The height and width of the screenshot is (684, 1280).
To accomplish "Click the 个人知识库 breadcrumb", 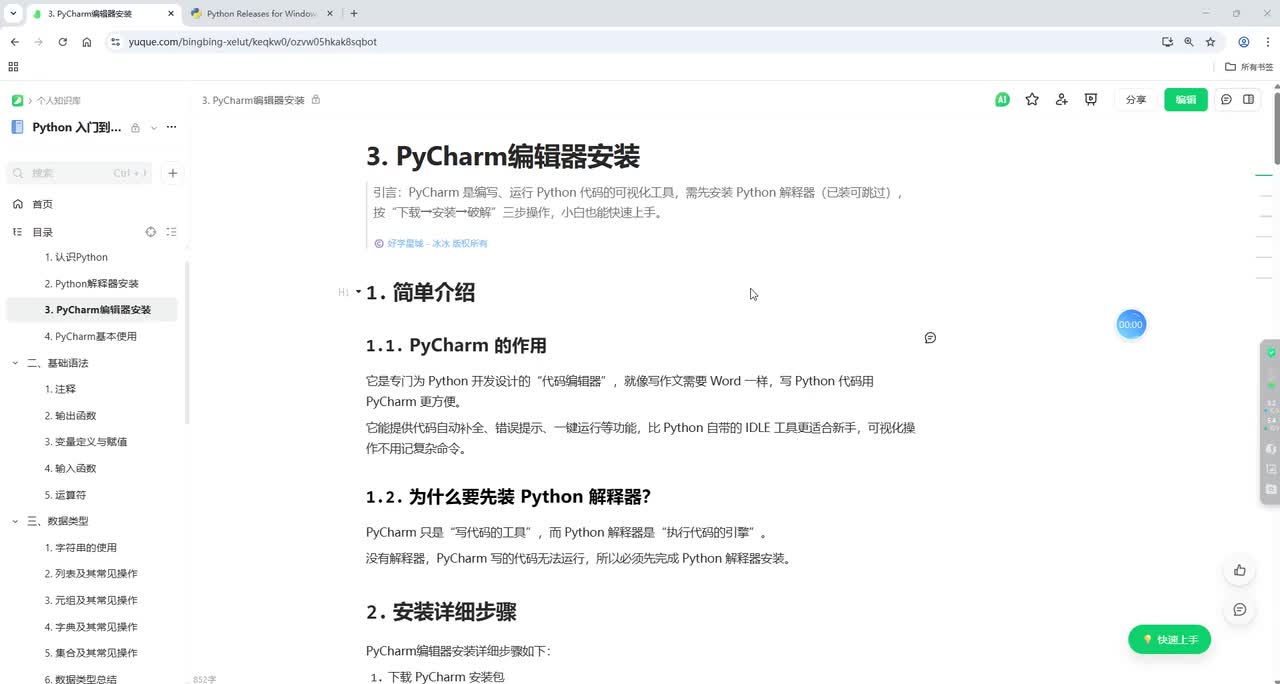I will coord(59,101).
